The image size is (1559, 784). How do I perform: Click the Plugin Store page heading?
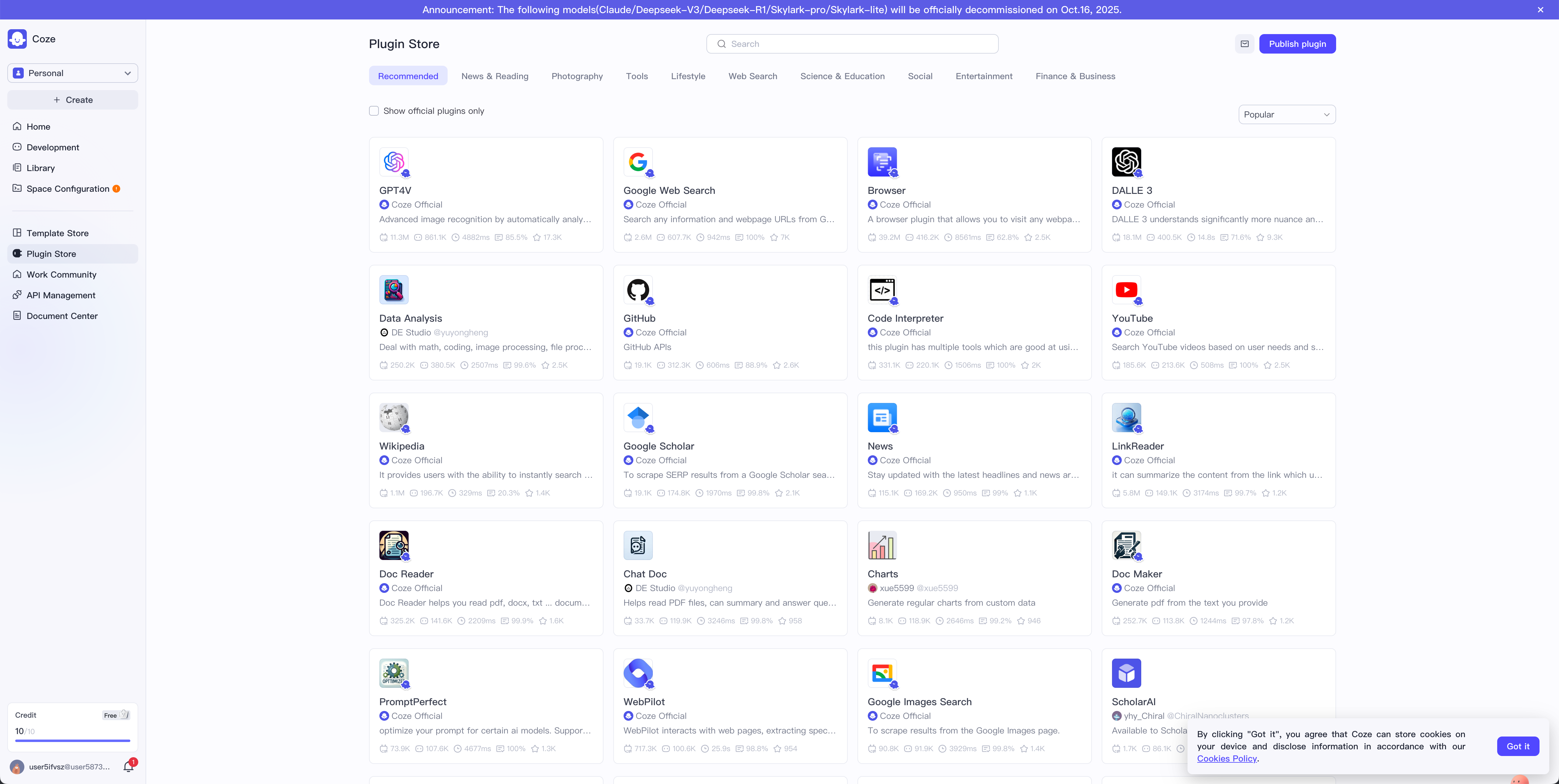tap(404, 44)
